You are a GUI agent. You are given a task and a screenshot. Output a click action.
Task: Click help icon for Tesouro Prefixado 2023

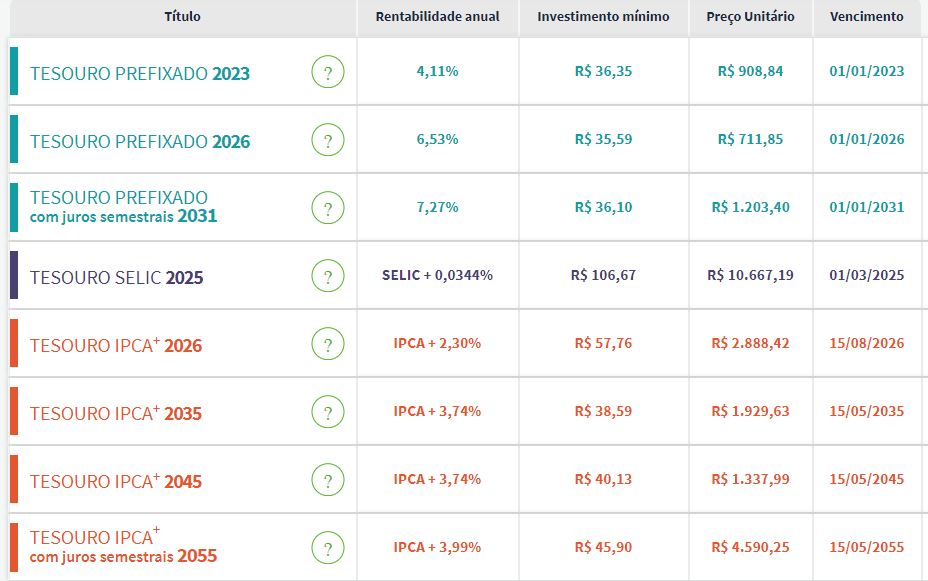[327, 73]
